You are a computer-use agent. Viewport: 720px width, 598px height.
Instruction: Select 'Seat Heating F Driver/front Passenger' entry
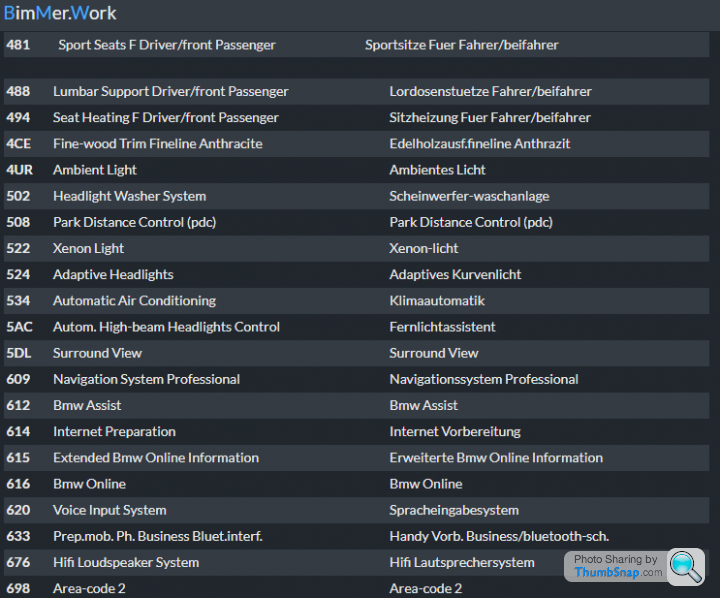[x=166, y=118]
